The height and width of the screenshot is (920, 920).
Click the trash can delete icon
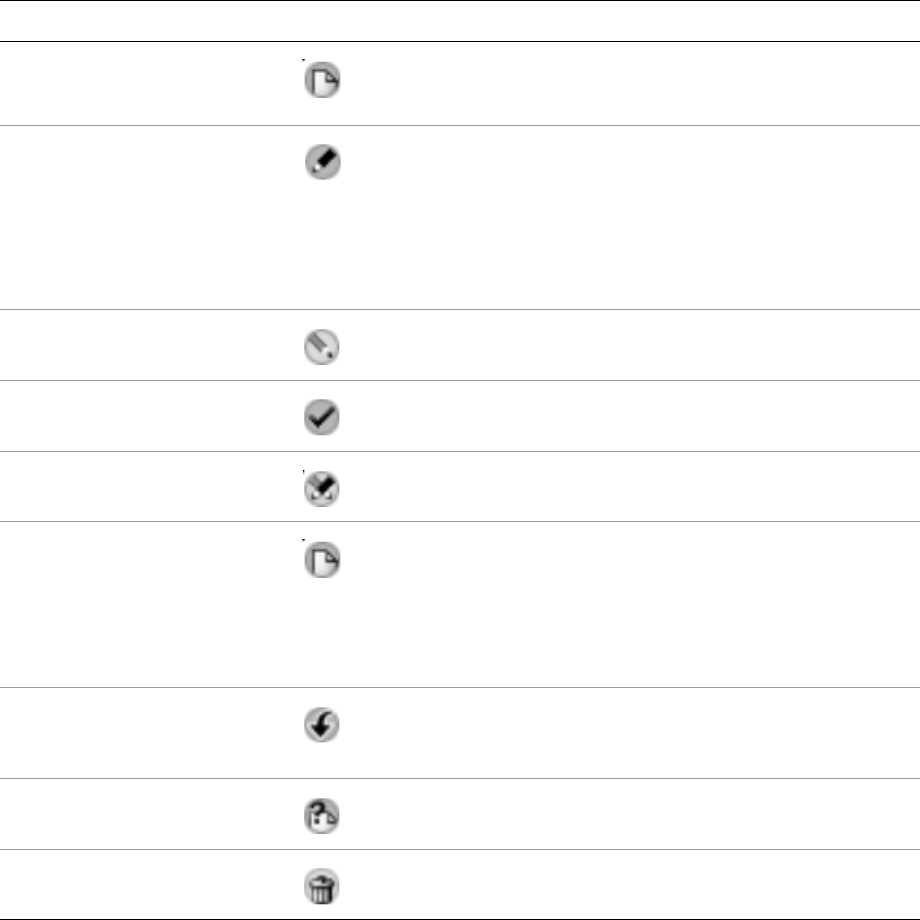click(322, 887)
